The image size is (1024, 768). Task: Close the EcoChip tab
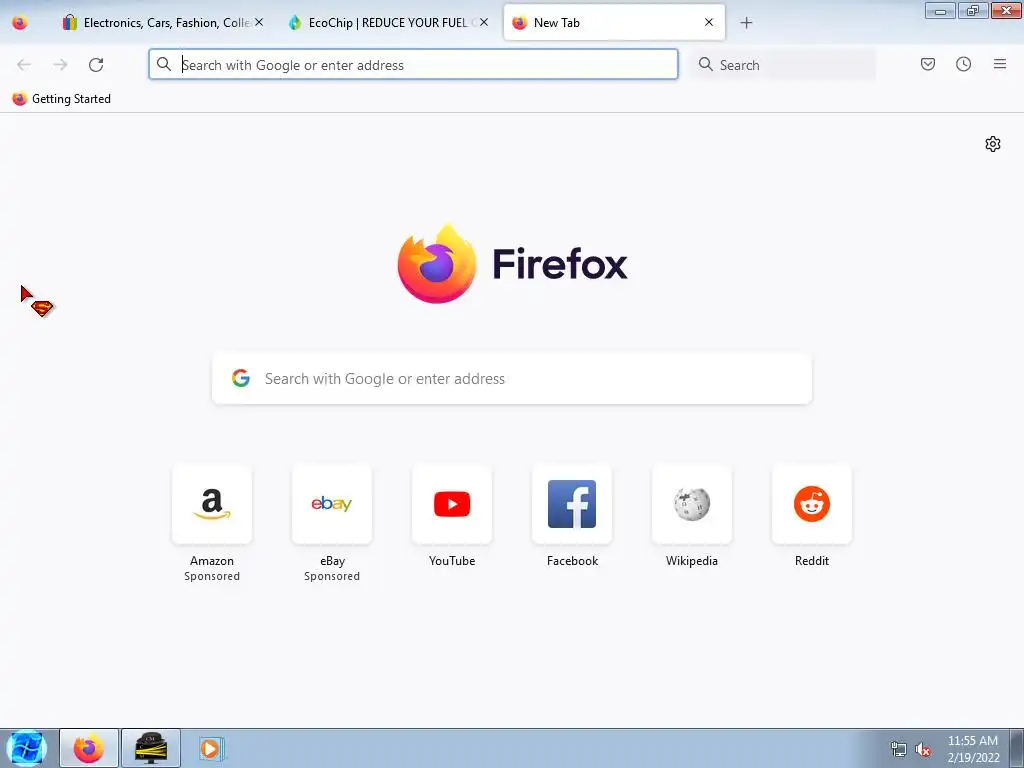tap(484, 22)
